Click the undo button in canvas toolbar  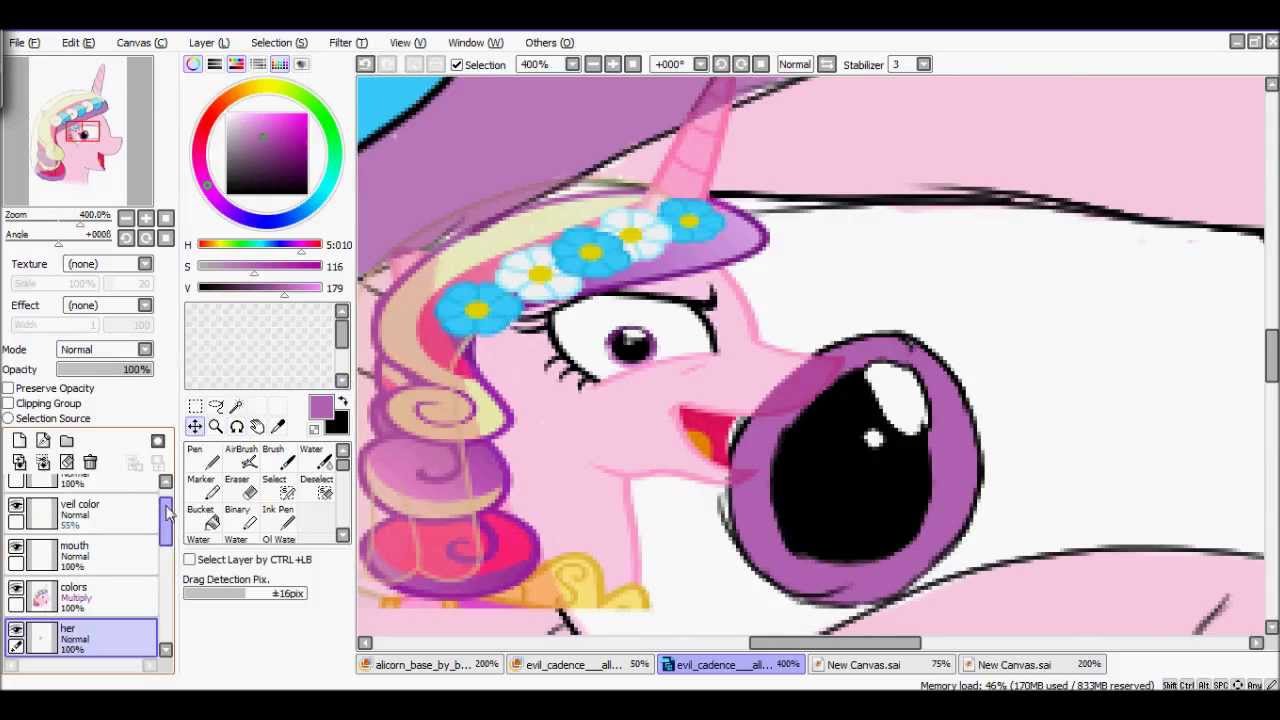pos(365,65)
